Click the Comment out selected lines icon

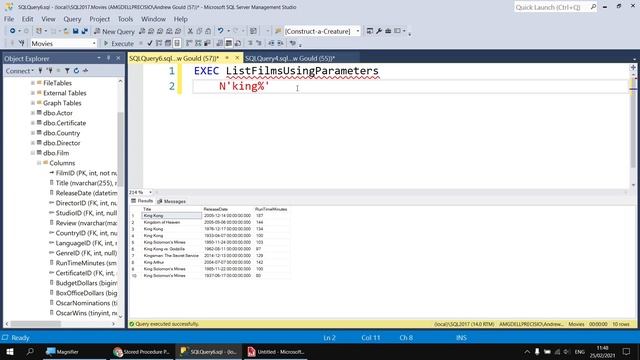coord(250,43)
